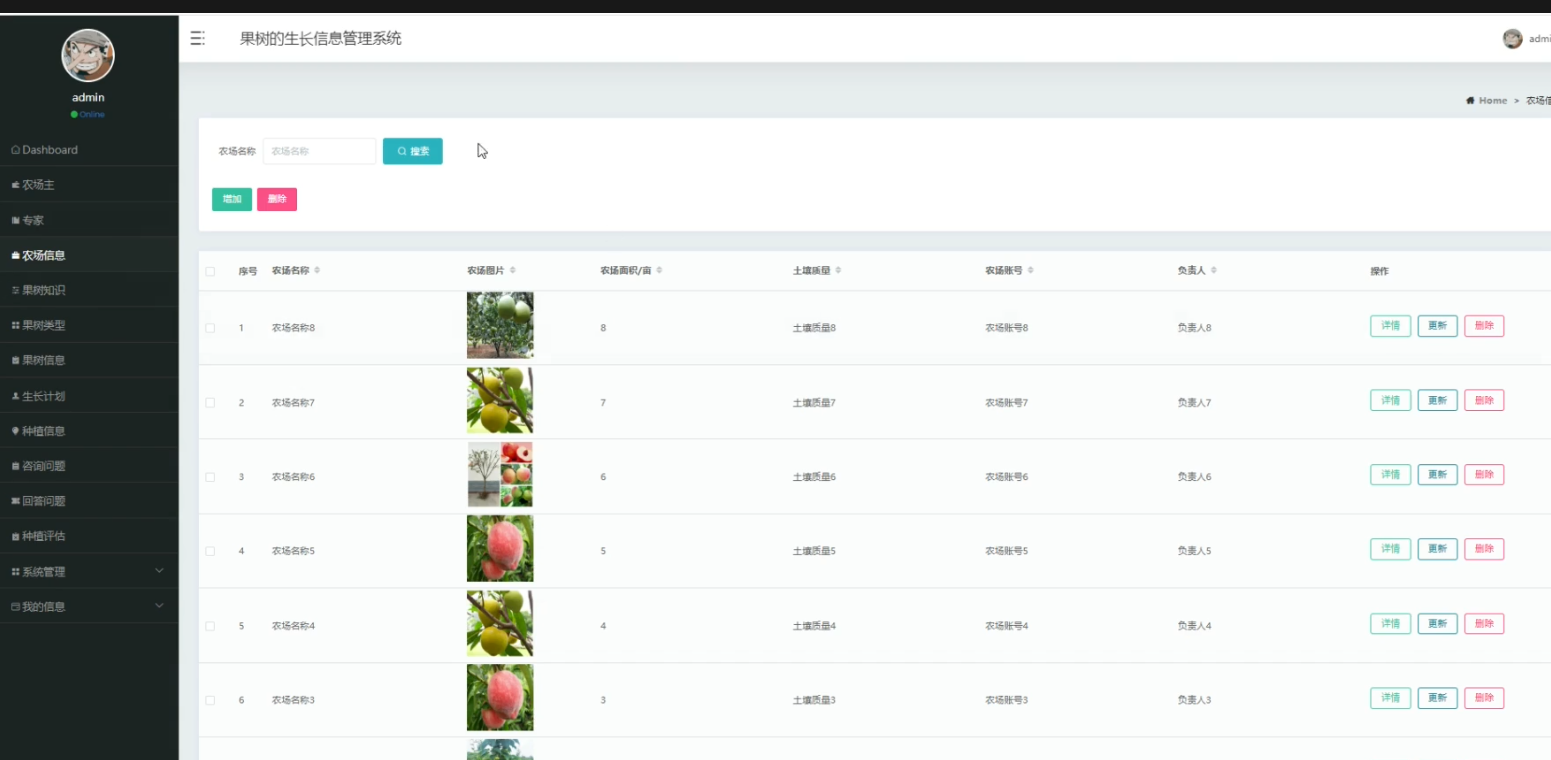Viewport: 1551px width, 760px height.
Task: Check the box for row 农场名称4
Action: pyautogui.click(x=210, y=626)
